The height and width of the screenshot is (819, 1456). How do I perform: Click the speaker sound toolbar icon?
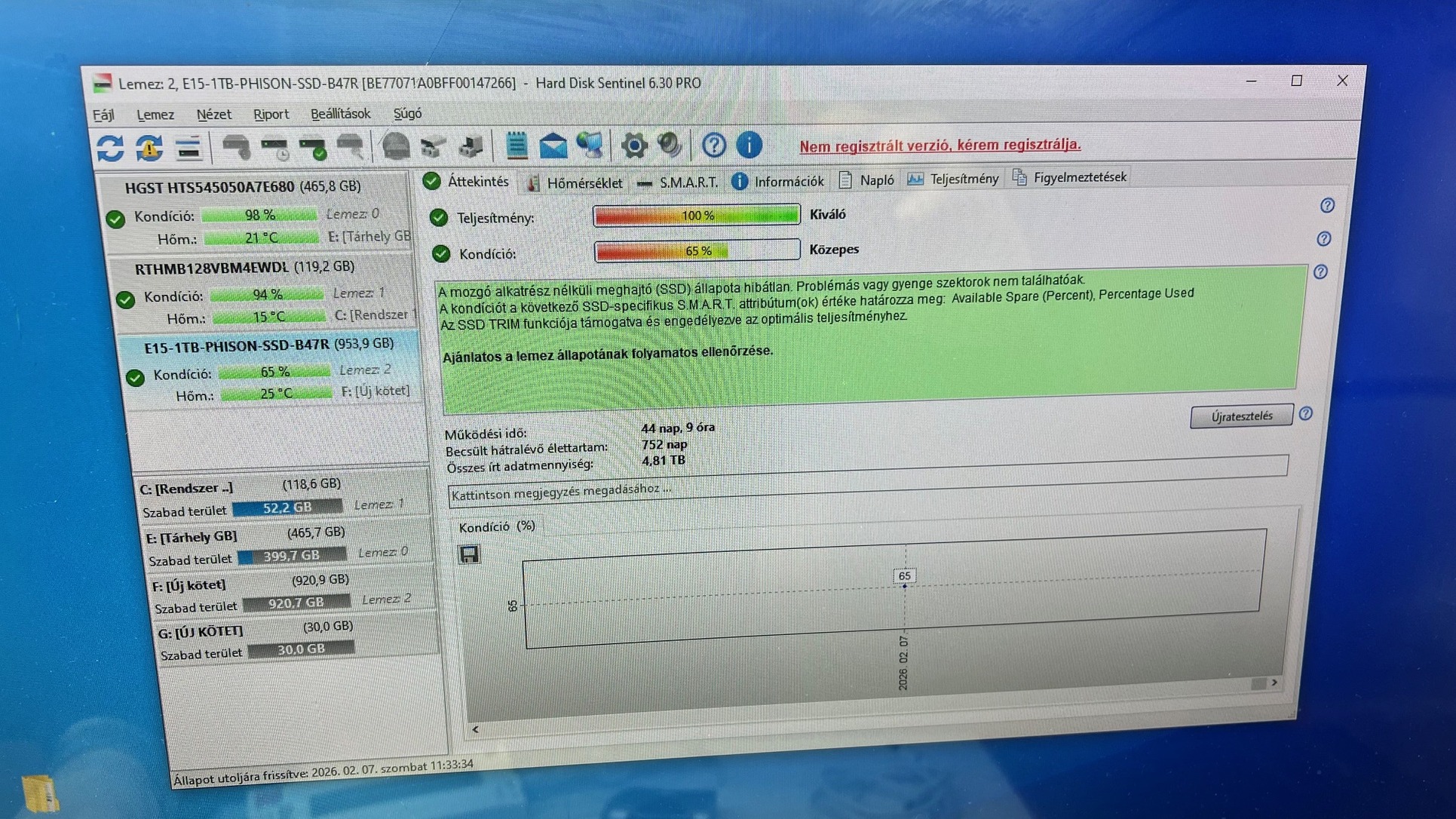point(670,145)
